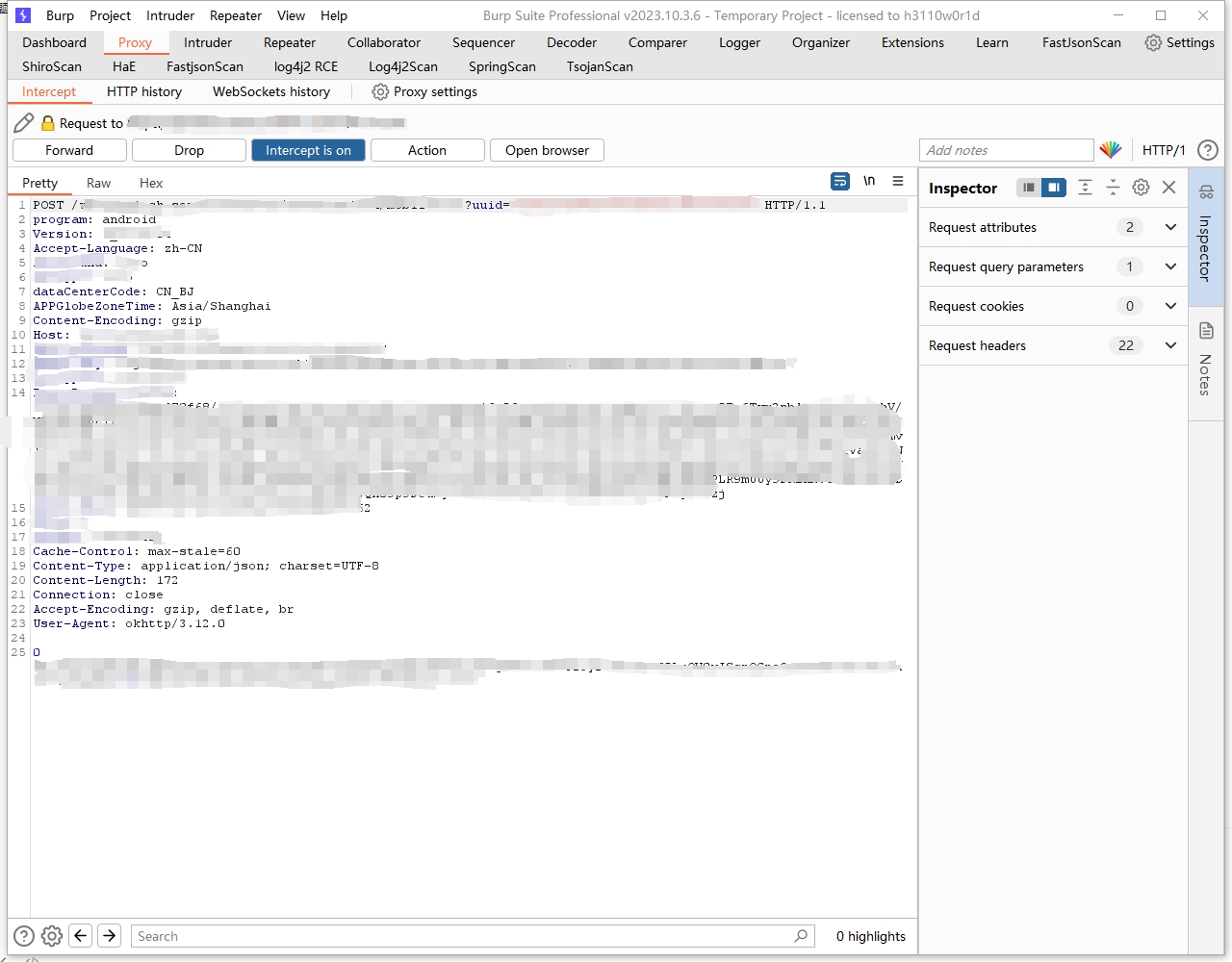Open the Notes sidebar tab

coord(1206,363)
